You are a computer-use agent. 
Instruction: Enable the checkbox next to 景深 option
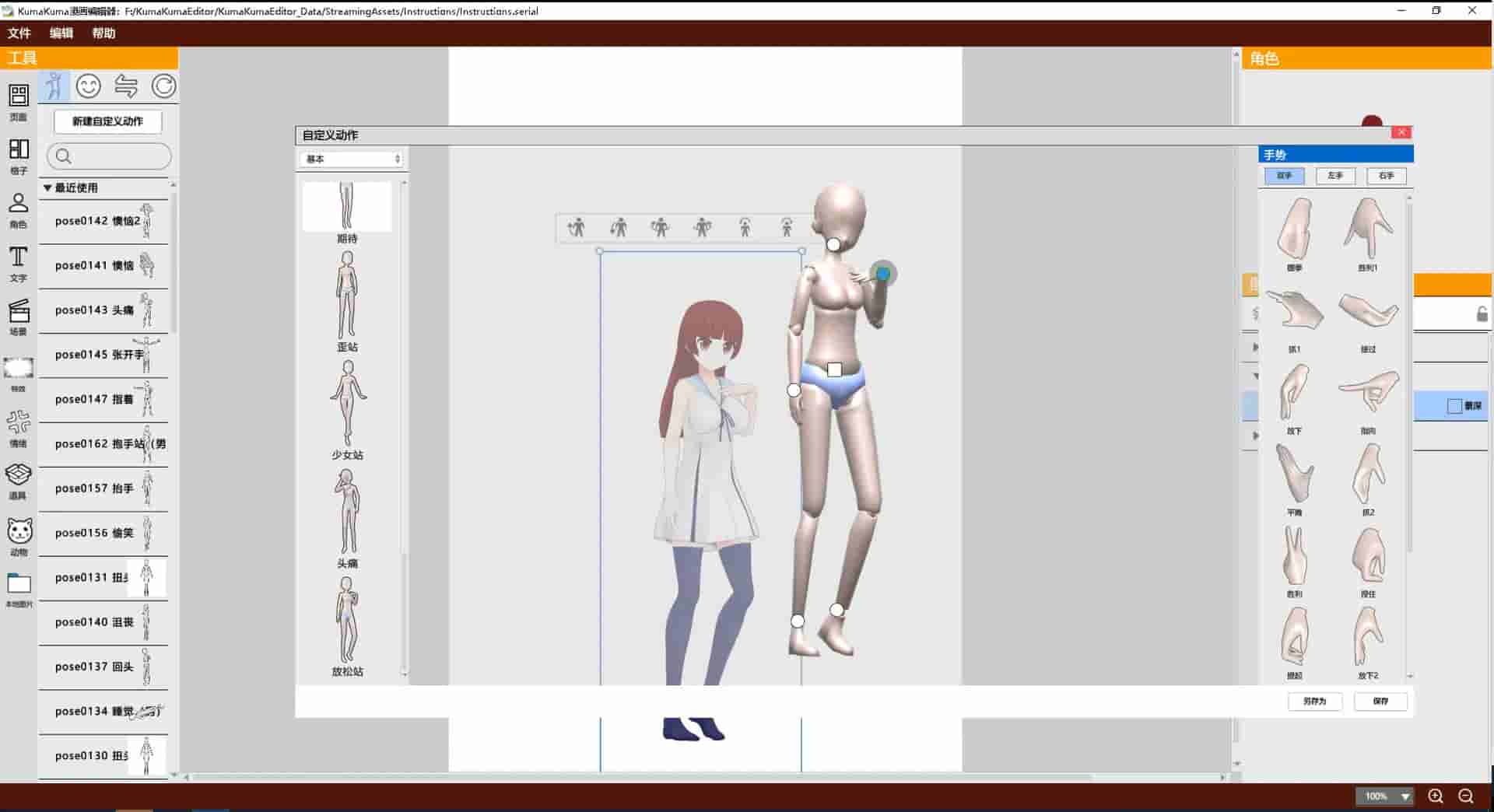tap(1454, 405)
